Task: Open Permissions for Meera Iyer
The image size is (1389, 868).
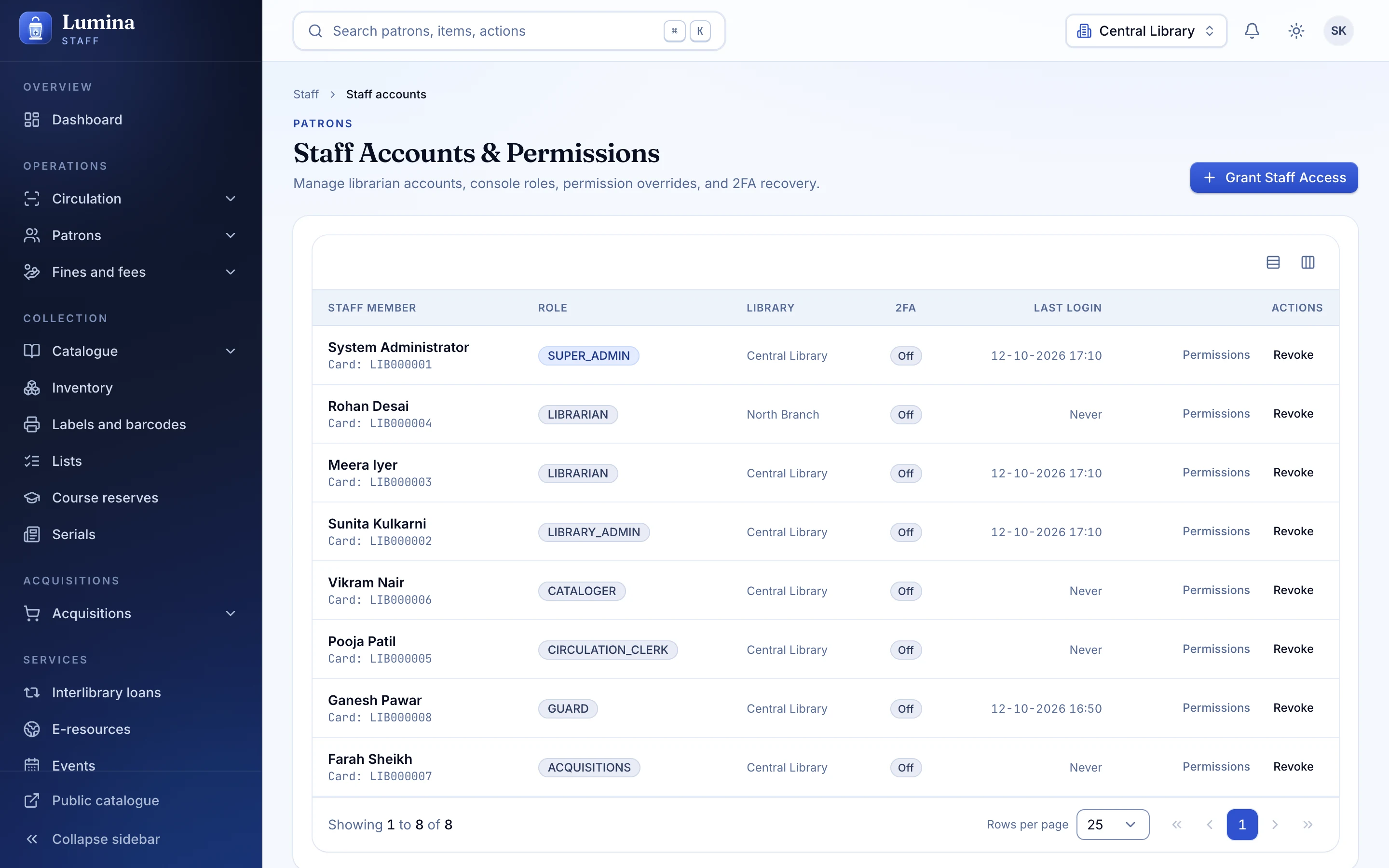Action: (x=1216, y=473)
